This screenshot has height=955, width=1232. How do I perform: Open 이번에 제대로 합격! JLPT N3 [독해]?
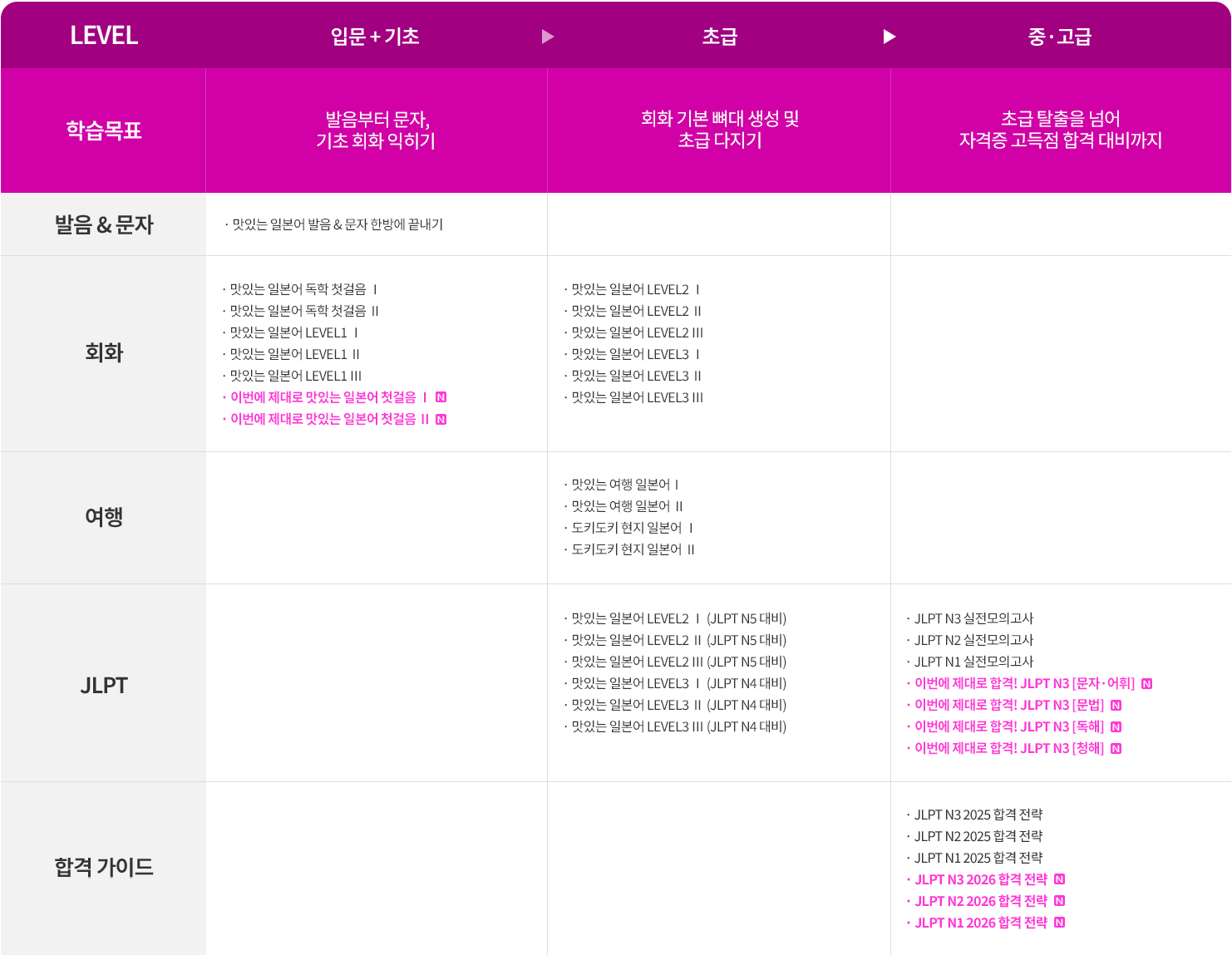(1006, 726)
